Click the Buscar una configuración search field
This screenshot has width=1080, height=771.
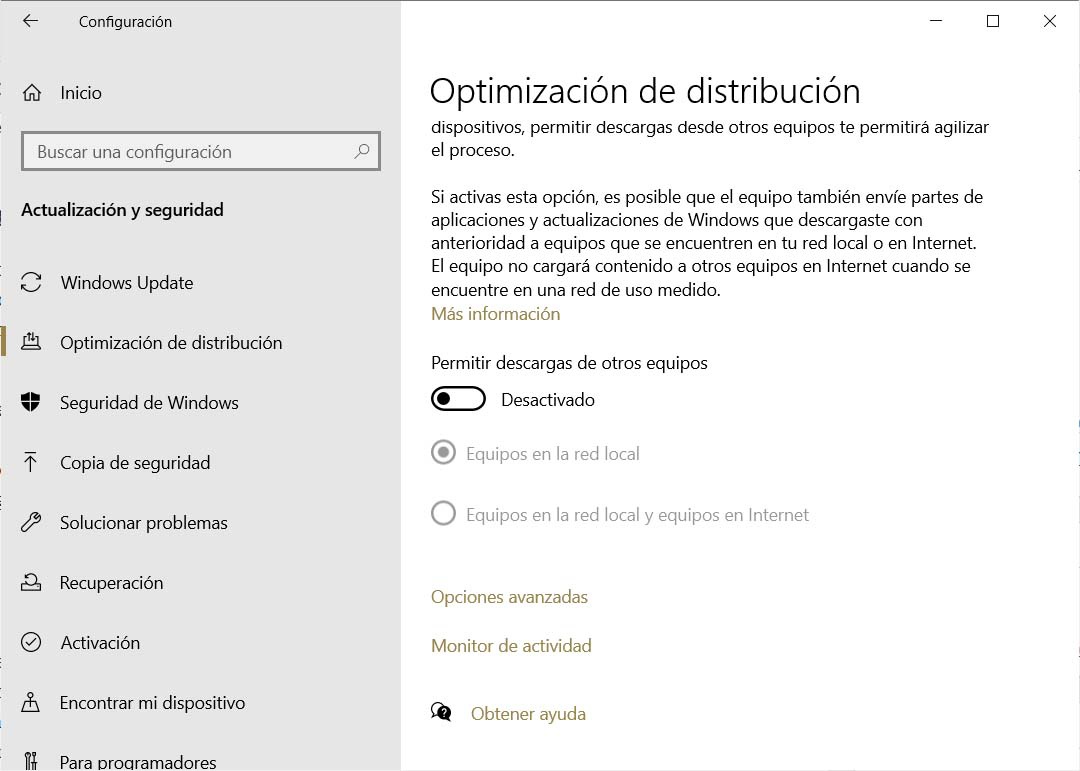pyautogui.click(x=200, y=151)
